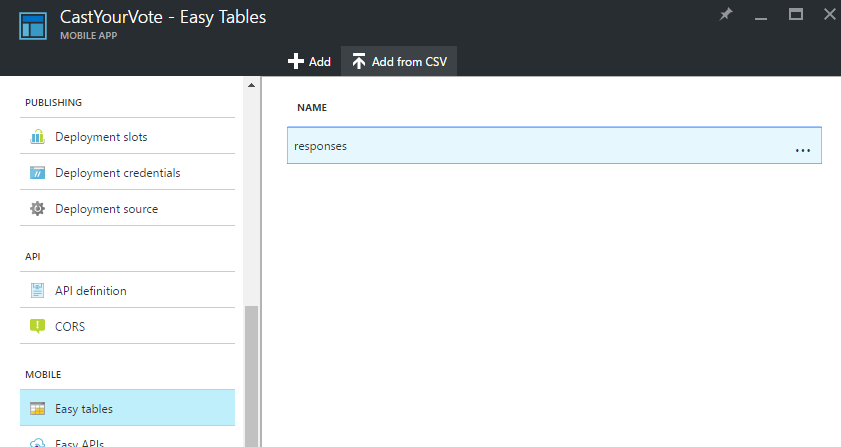Click the sidebar vertical scrollbar thumb
The width and height of the screenshot is (841, 447).
251,376
